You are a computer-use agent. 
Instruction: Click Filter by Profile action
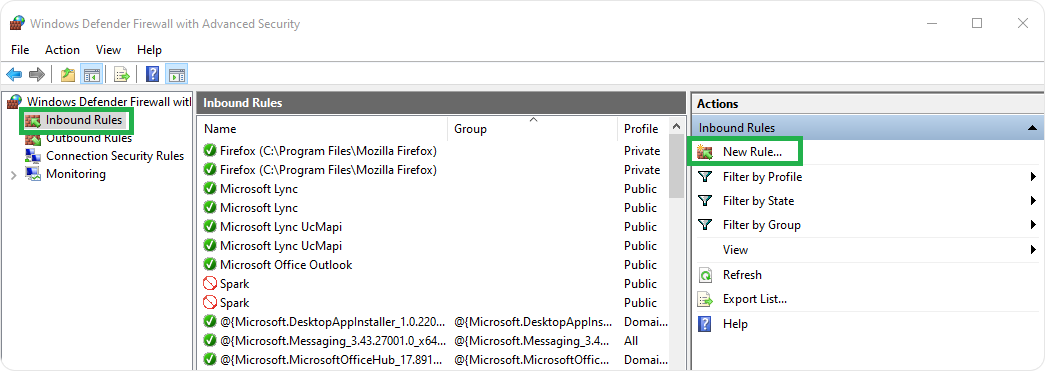point(762,177)
